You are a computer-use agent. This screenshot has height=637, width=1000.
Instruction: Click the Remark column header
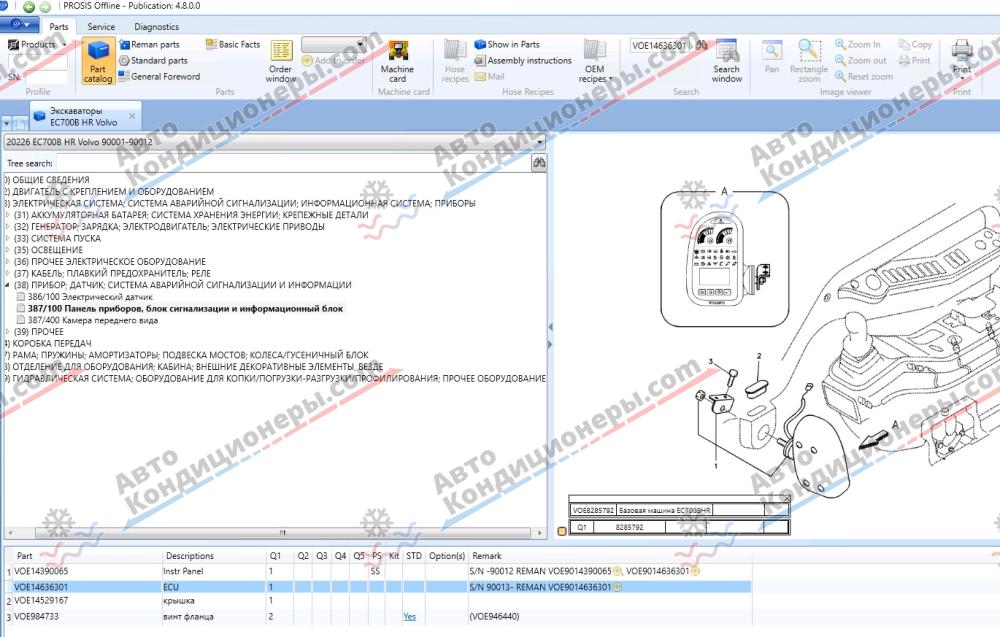pos(487,556)
